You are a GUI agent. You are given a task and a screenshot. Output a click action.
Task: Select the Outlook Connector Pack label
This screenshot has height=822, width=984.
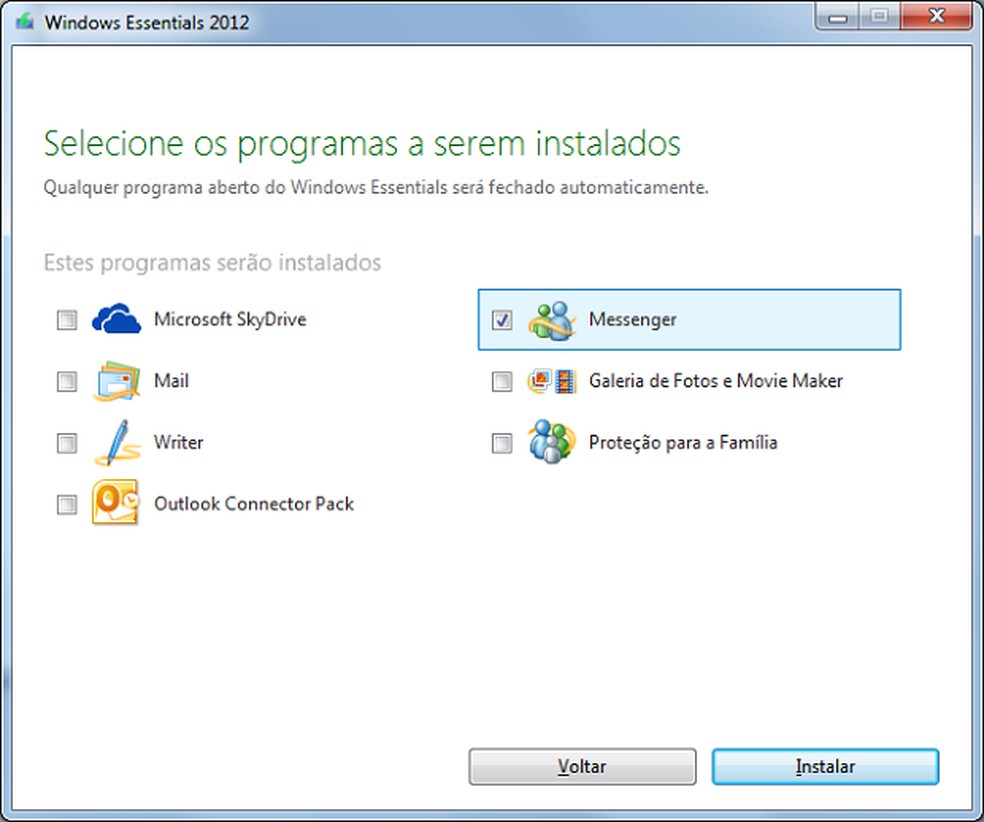(254, 504)
